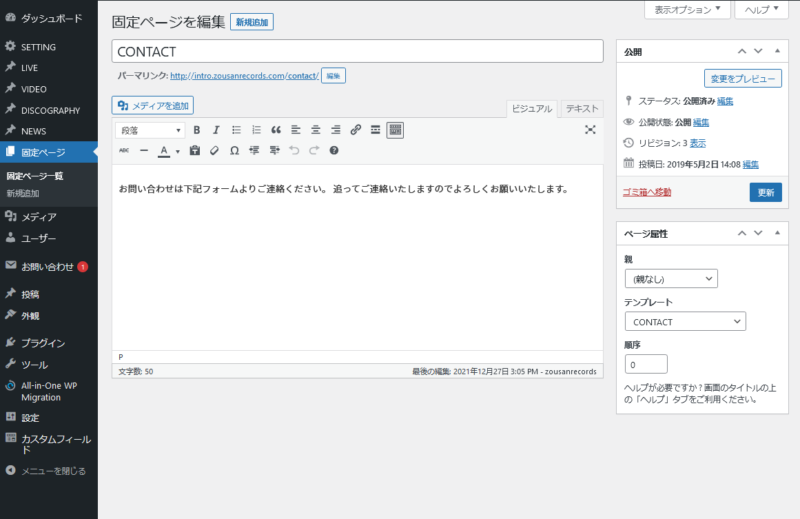Collapse the ページ属性 panel with triangle toggle
Image resolution: width=800 pixels, height=519 pixels.
[775, 233]
